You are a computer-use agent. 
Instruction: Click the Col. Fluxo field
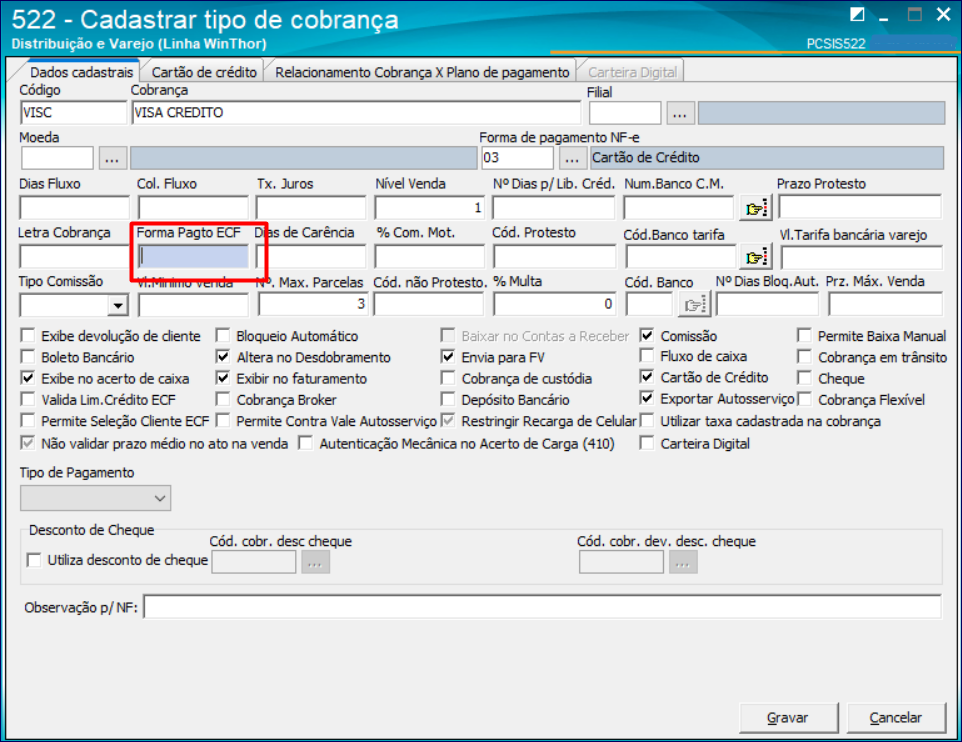pos(193,208)
